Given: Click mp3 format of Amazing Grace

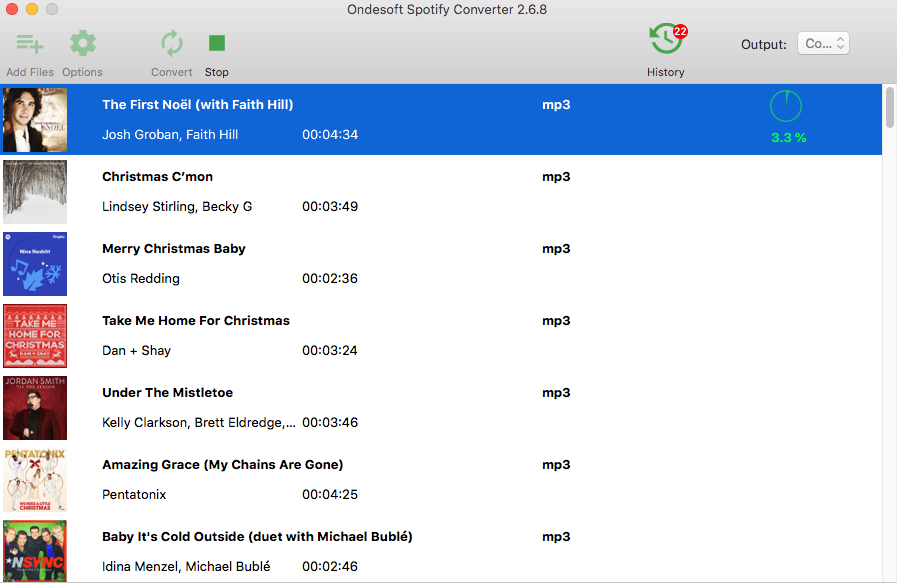Looking at the screenshot, I should tap(556, 465).
